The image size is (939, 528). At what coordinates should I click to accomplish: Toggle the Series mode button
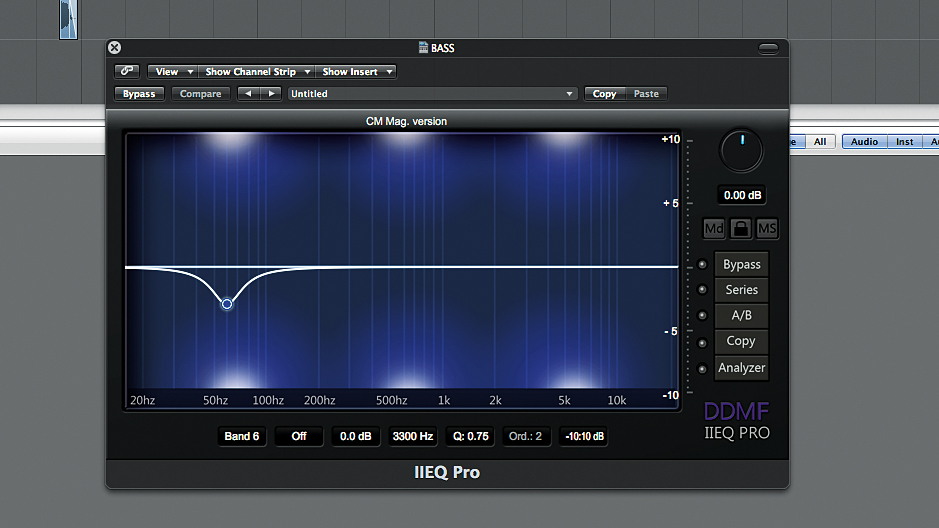[x=741, y=290]
